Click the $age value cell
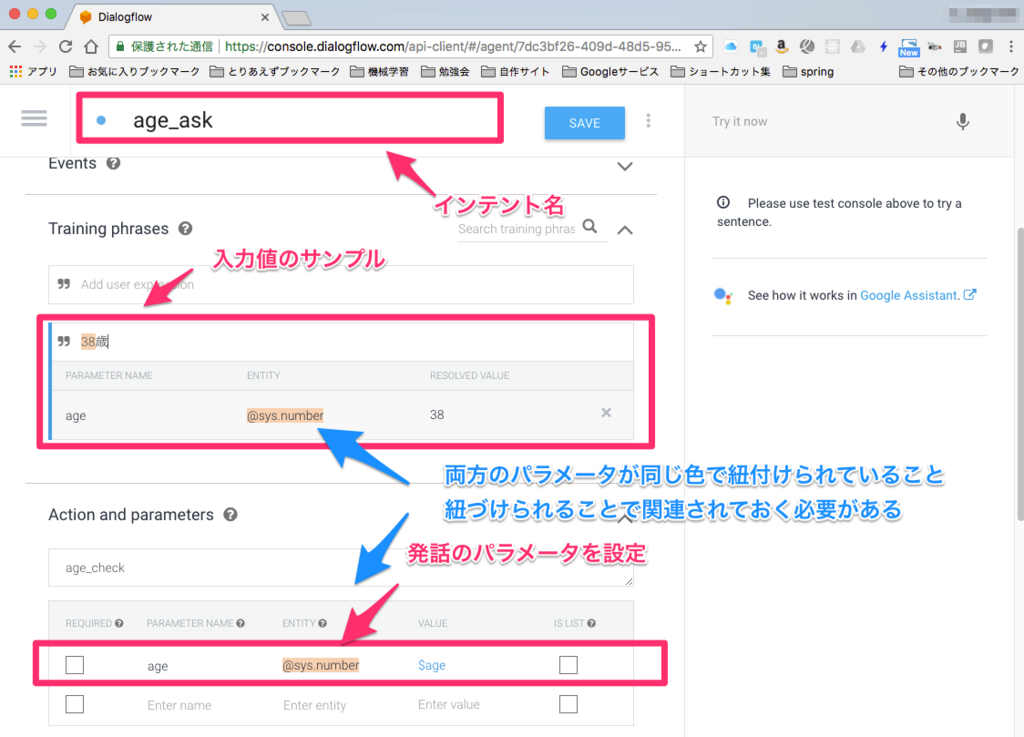Image resolution: width=1024 pixels, height=737 pixels. 432,665
